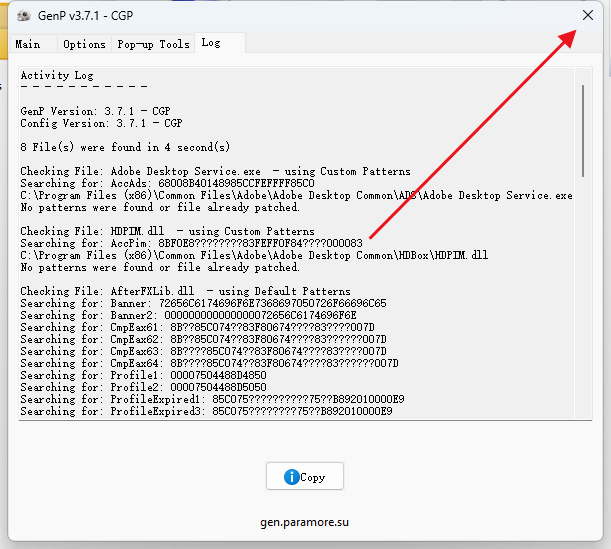Click the gen.paramore.su text
The height and width of the screenshot is (549, 611).
click(x=304, y=522)
